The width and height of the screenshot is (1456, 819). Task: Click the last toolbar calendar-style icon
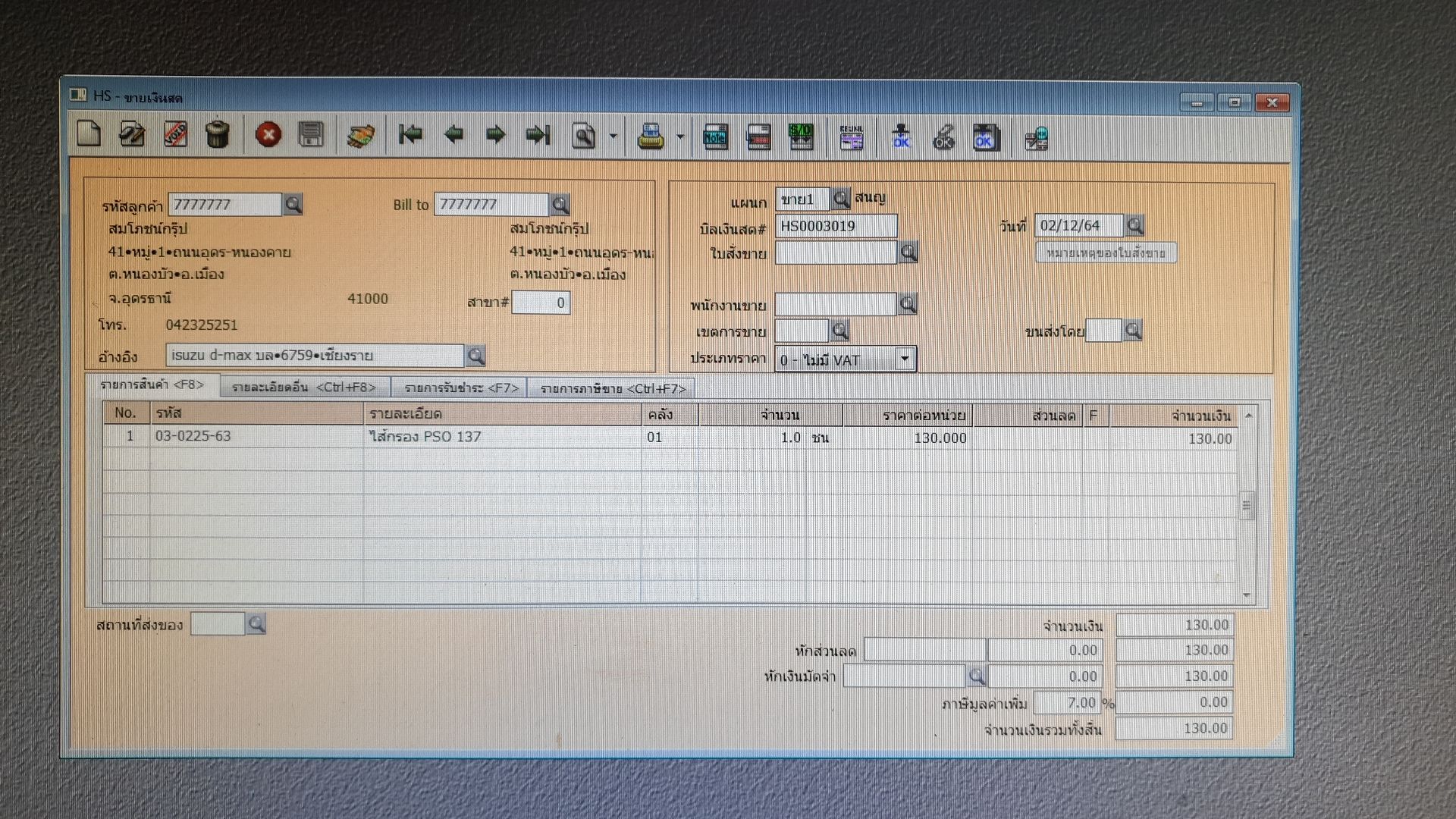(x=1037, y=139)
